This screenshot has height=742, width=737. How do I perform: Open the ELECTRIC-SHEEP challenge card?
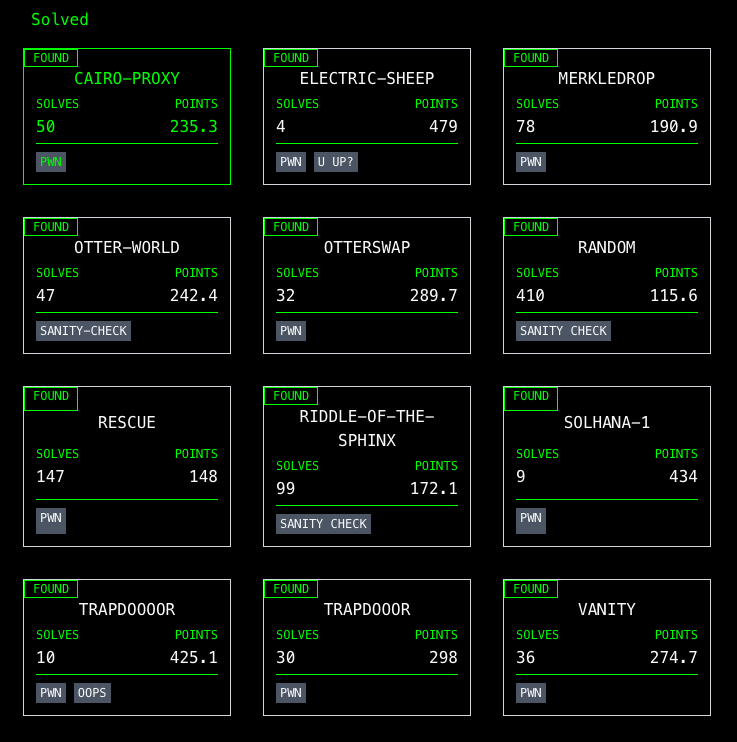(367, 116)
